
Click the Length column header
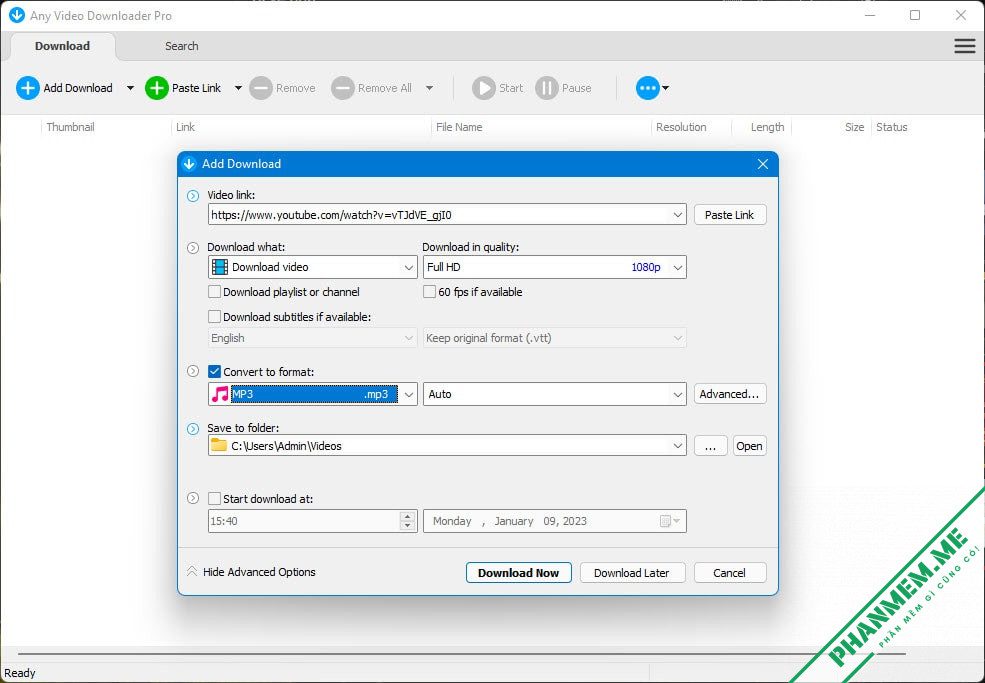[767, 127]
